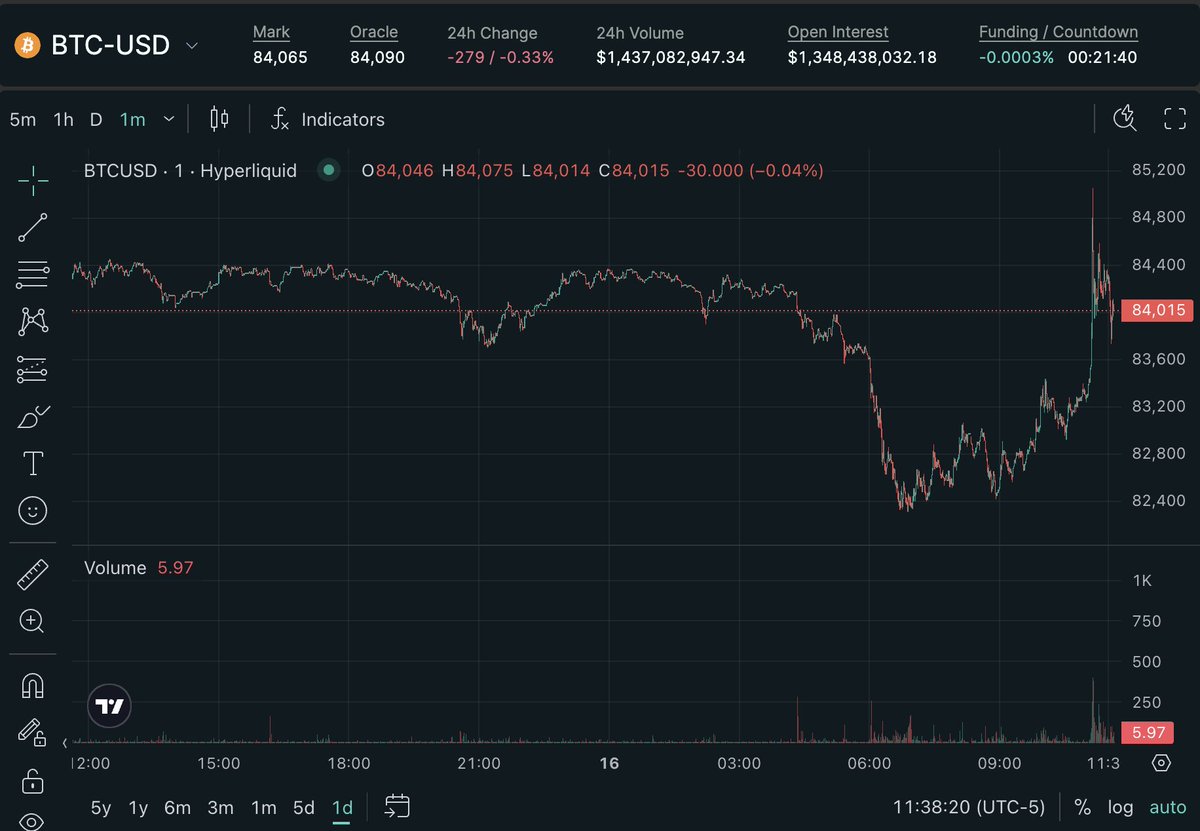Click the Open Interest label
Viewport: 1200px width, 831px height.
pos(838,33)
